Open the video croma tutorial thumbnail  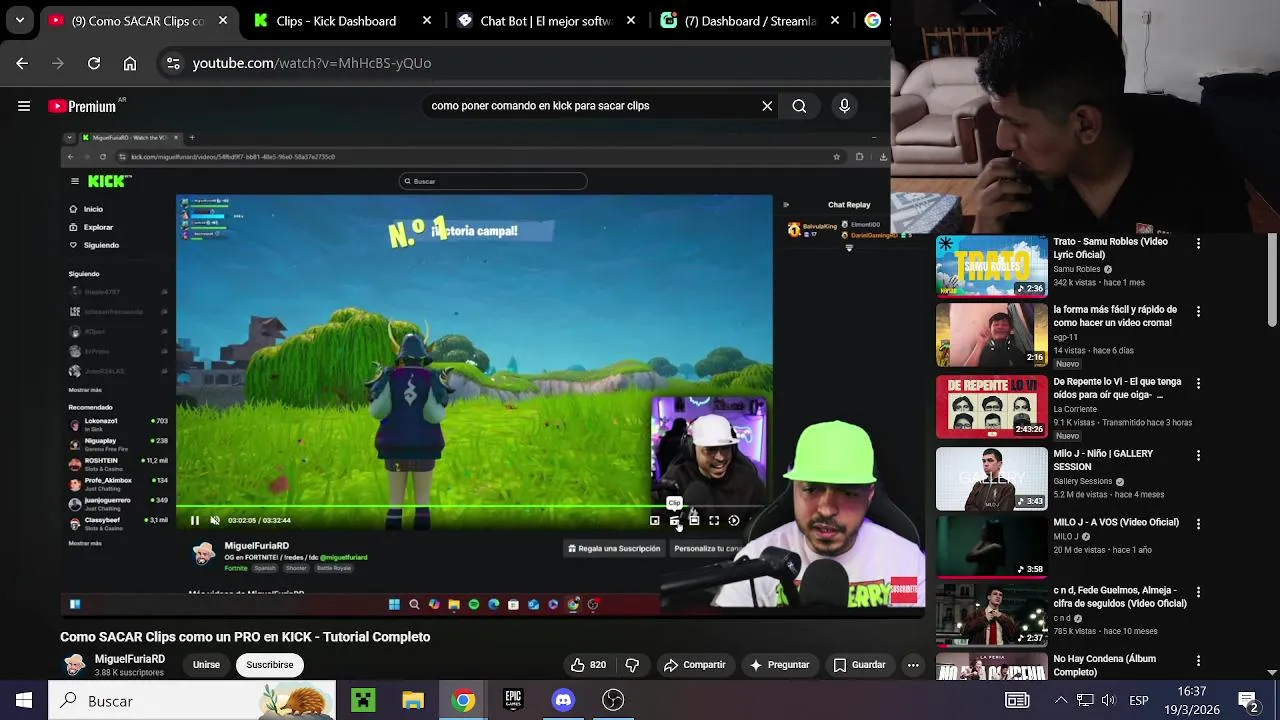click(991, 335)
